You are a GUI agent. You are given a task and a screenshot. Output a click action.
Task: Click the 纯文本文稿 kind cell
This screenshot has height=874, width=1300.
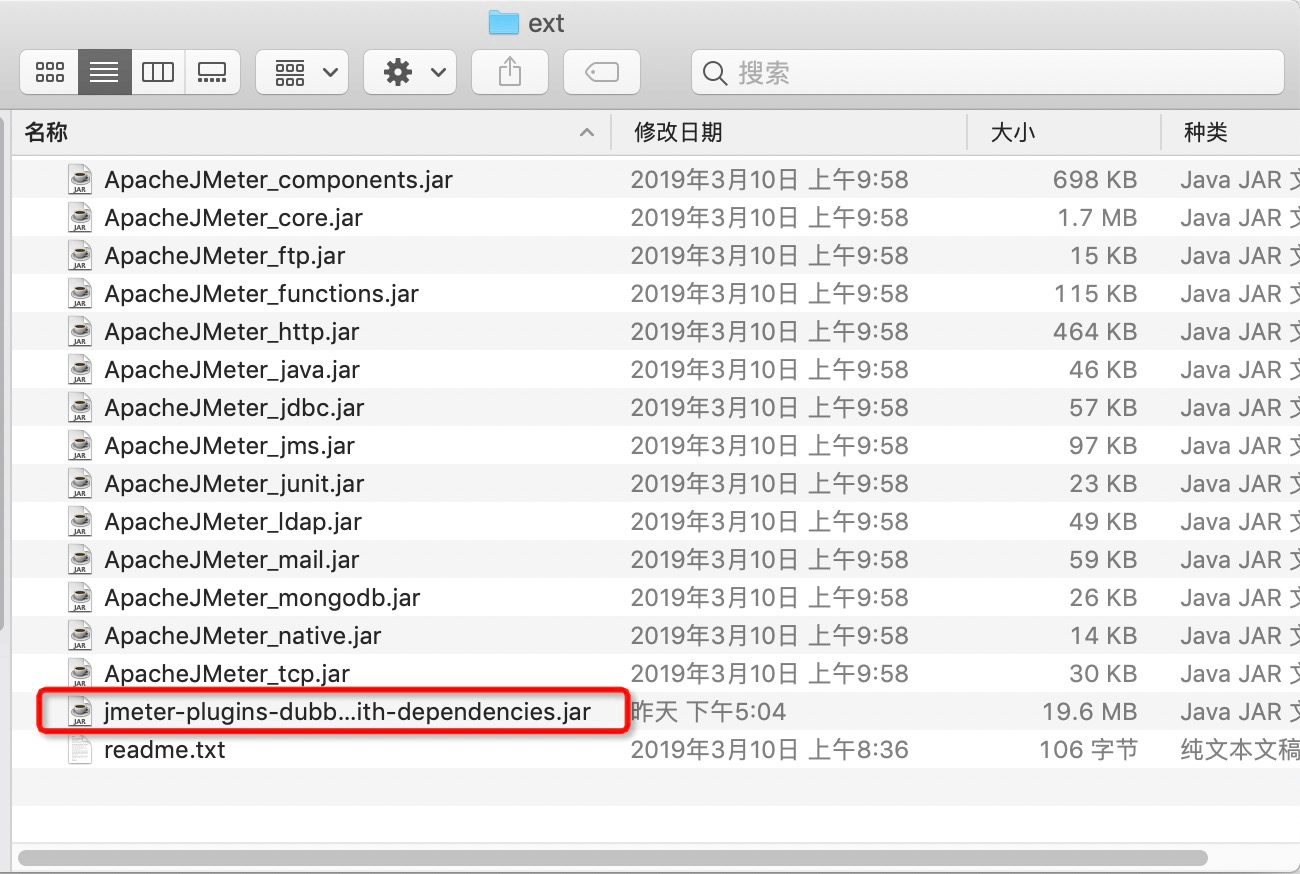click(1239, 750)
